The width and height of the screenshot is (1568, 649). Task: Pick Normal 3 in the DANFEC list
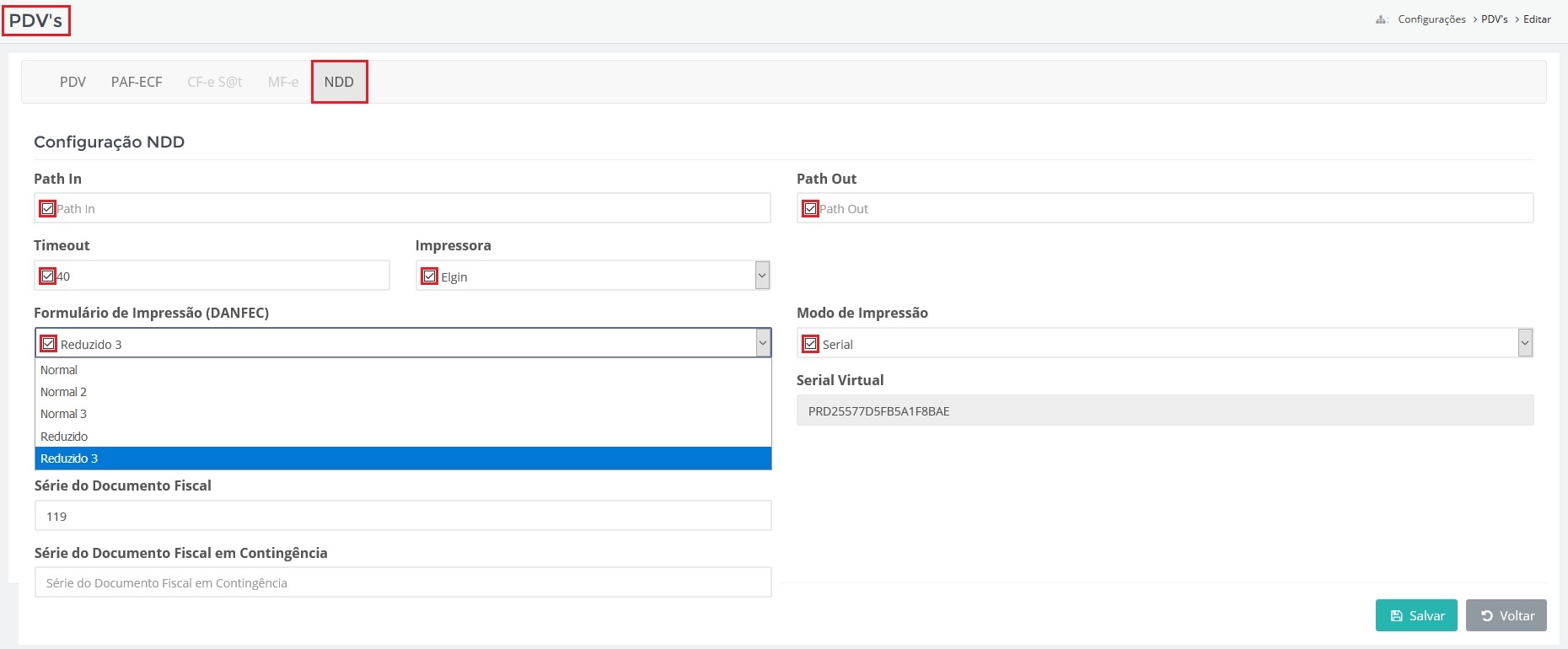click(x=403, y=414)
